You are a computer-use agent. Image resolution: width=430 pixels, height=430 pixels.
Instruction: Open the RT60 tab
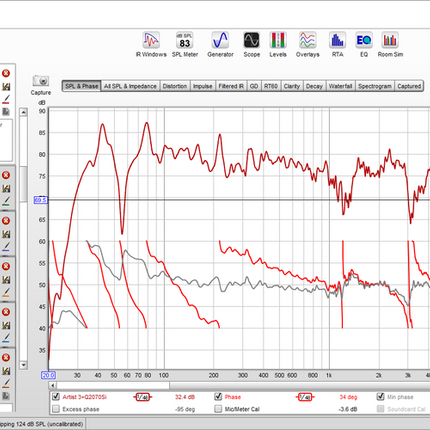point(271,86)
